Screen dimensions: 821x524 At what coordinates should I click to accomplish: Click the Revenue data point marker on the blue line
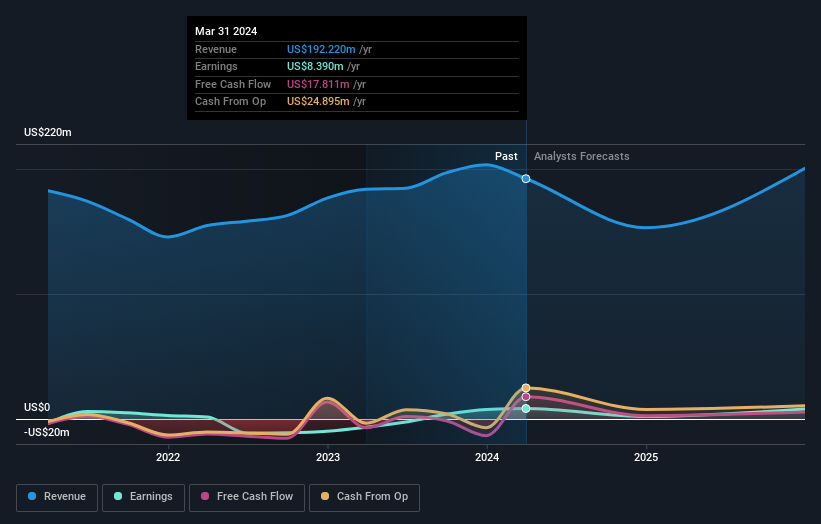pyautogui.click(x=526, y=179)
